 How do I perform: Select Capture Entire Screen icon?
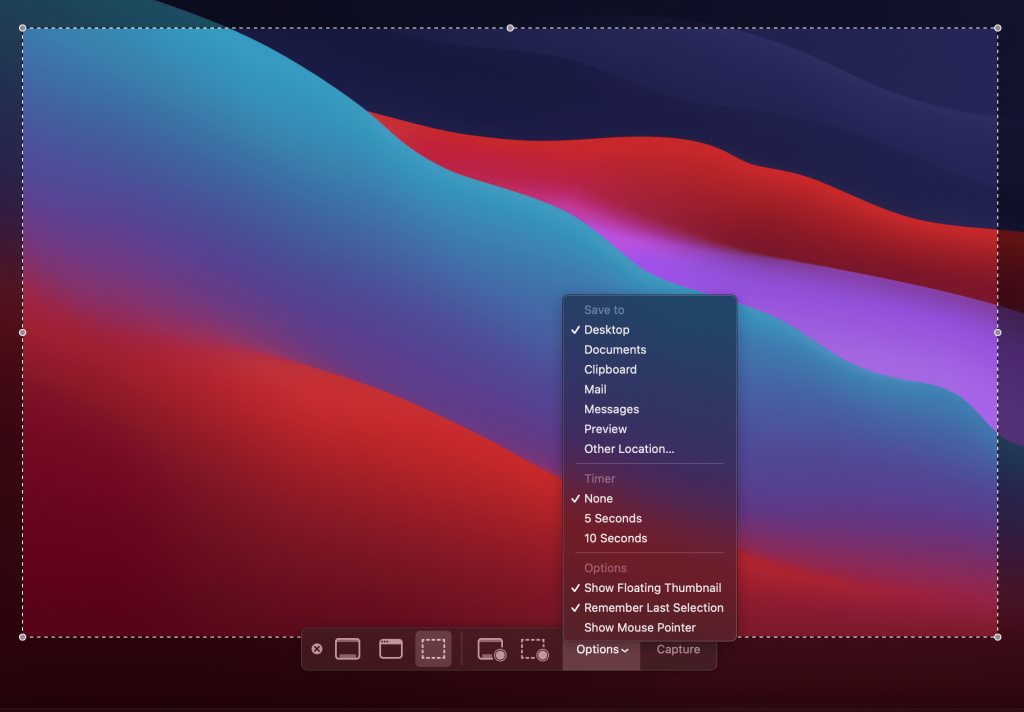pos(347,649)
